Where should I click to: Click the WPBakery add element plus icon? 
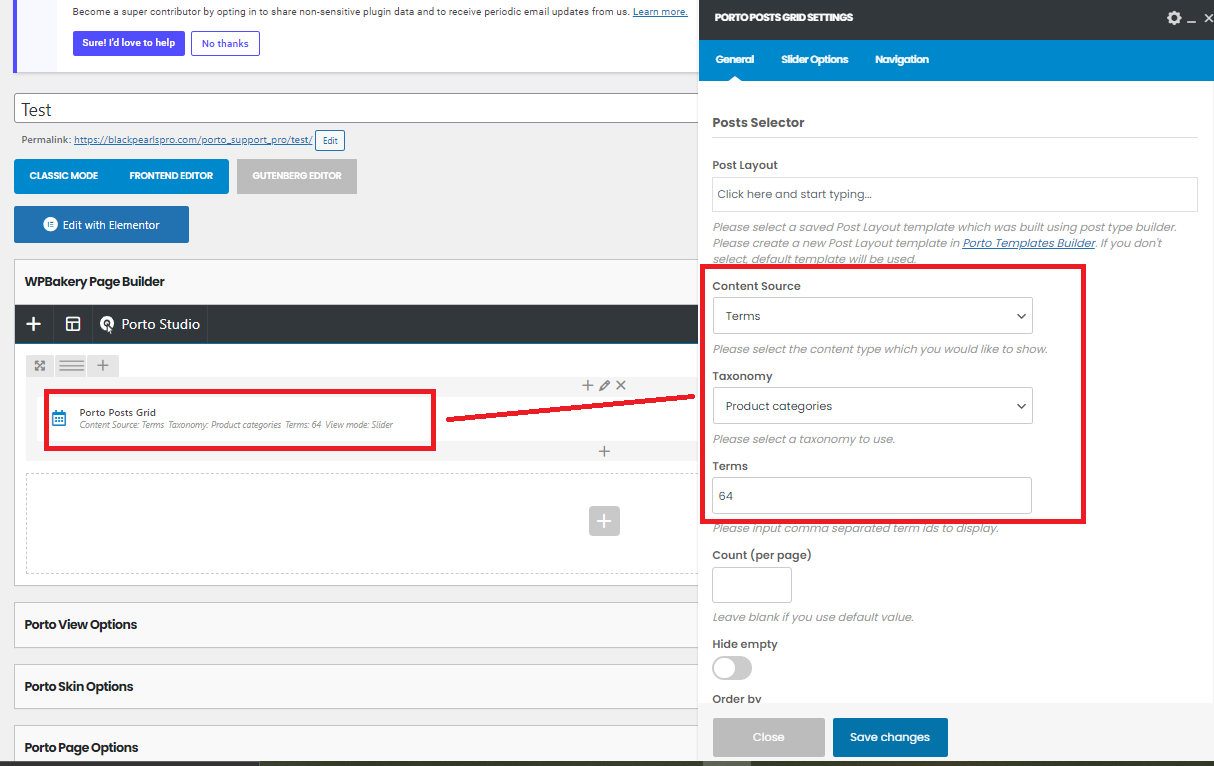click(33, 324)
